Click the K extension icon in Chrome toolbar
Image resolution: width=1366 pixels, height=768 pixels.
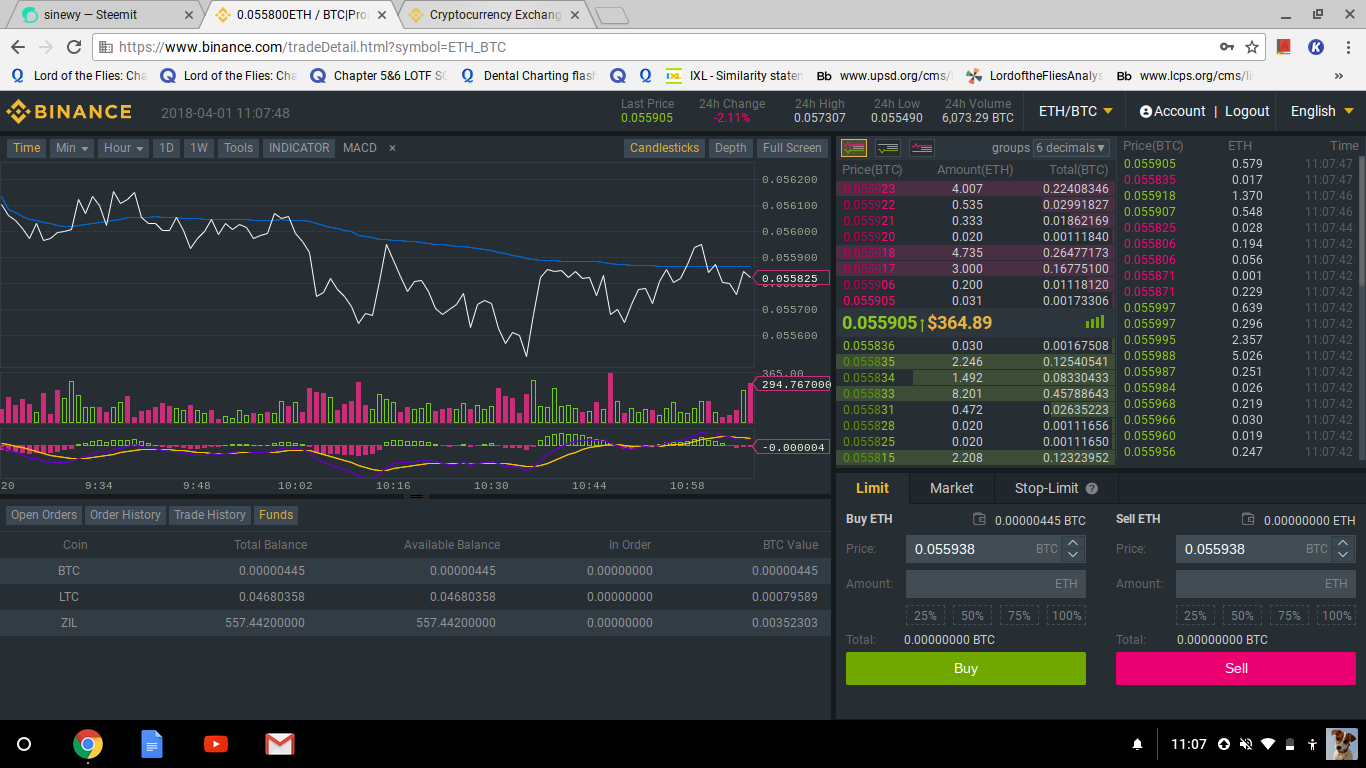coord(1317,47)
